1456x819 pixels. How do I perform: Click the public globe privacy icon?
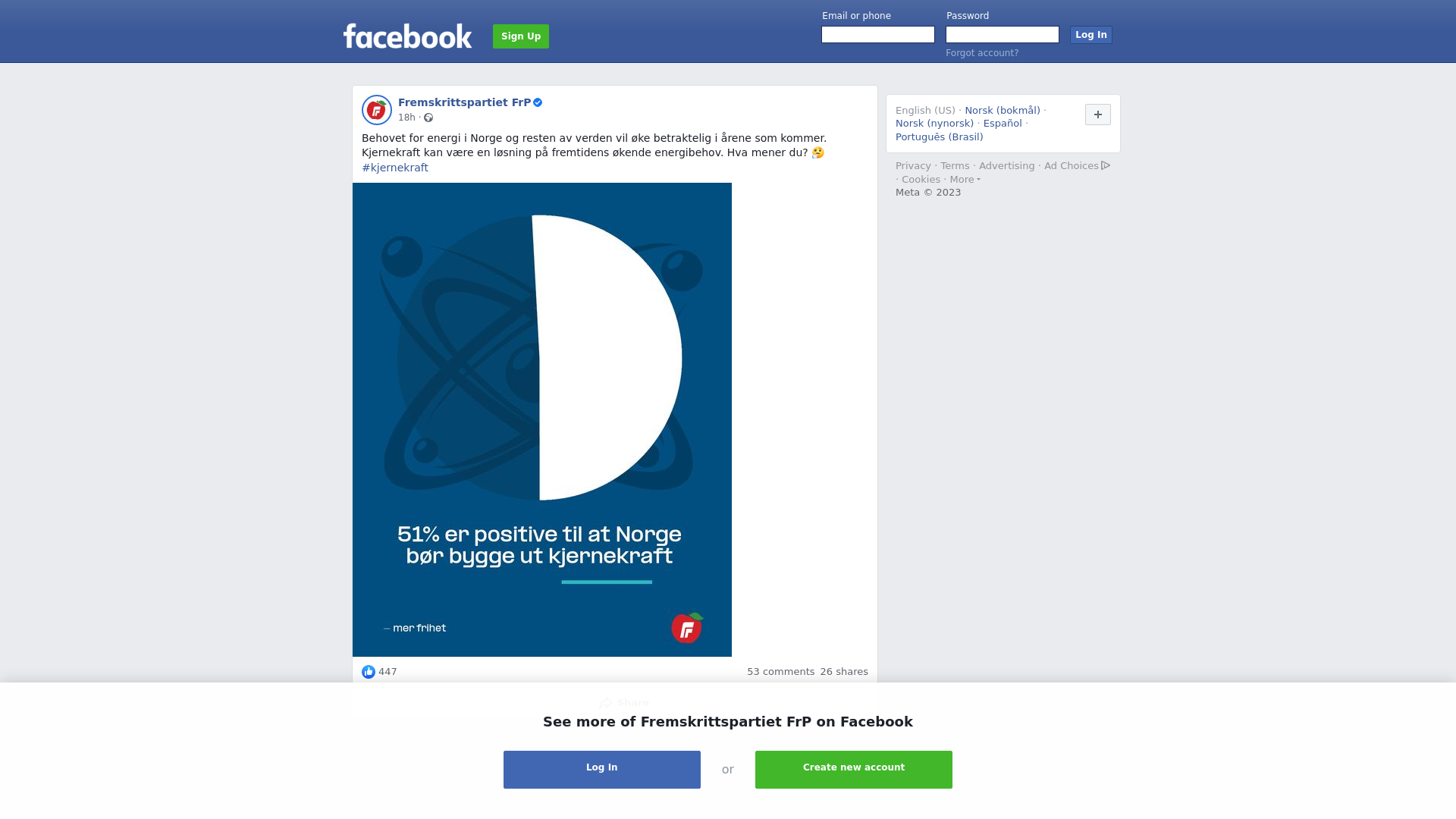coord(428,118)
